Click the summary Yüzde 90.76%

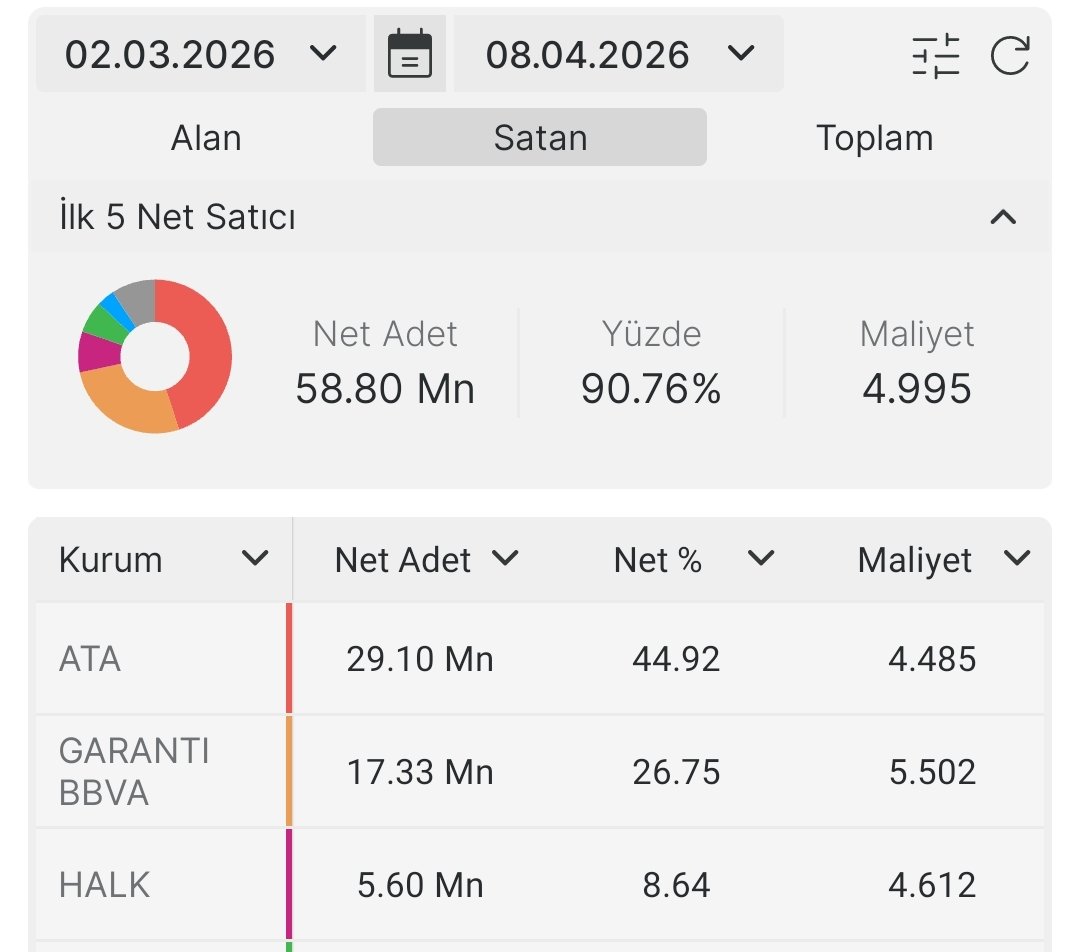pyautogui.click(x=651, y=362)
